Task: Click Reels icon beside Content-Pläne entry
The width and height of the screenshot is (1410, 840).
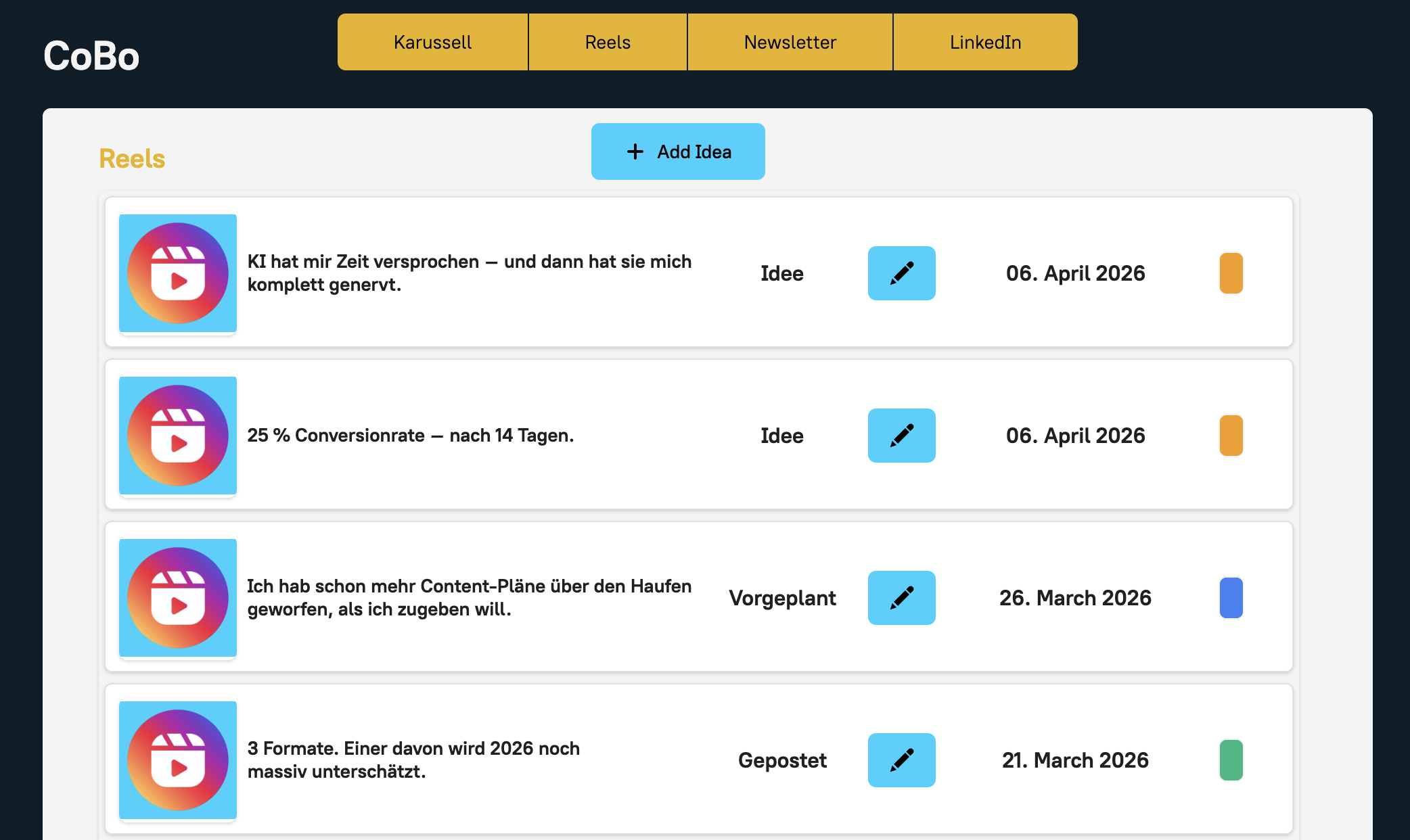Action: coord(178,598)
